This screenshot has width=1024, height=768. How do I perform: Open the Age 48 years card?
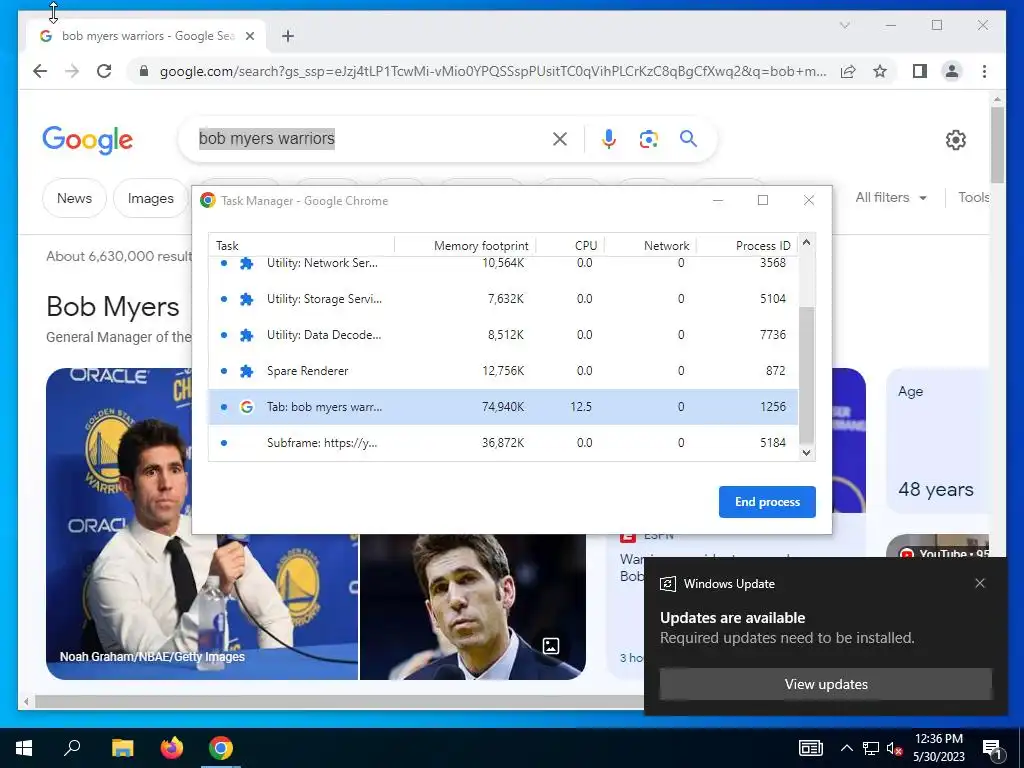point(937,441)
